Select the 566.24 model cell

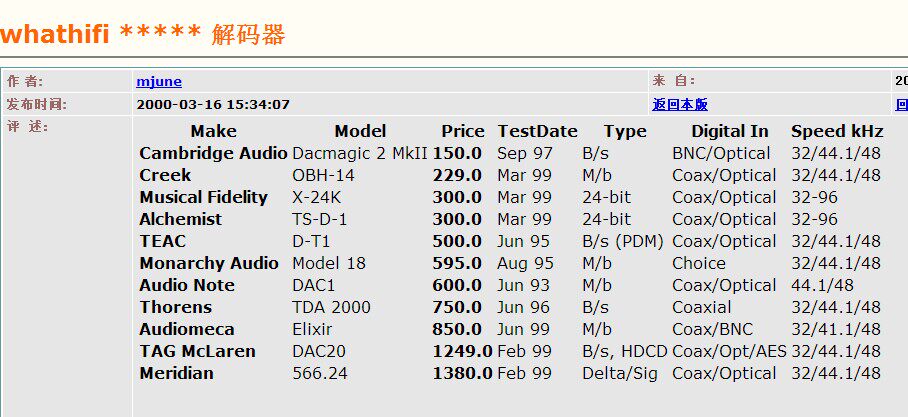(320, 374)
